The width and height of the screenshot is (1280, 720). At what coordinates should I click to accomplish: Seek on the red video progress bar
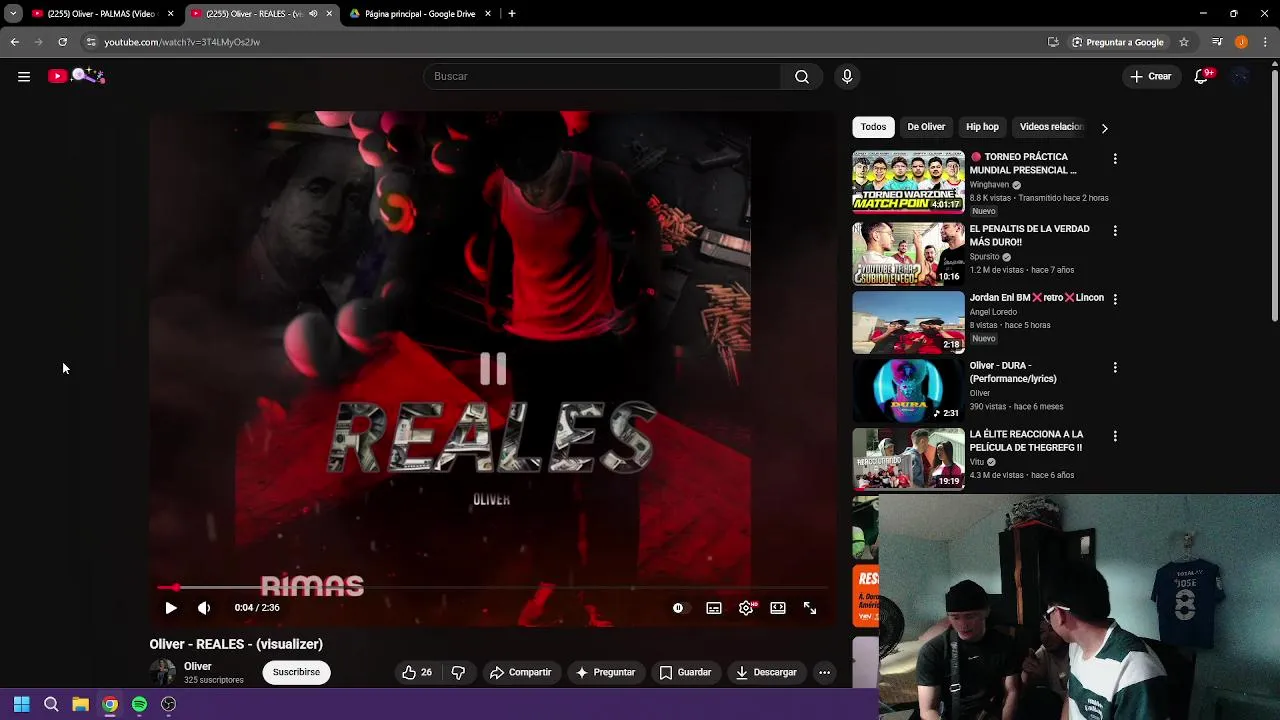point(492,588)
